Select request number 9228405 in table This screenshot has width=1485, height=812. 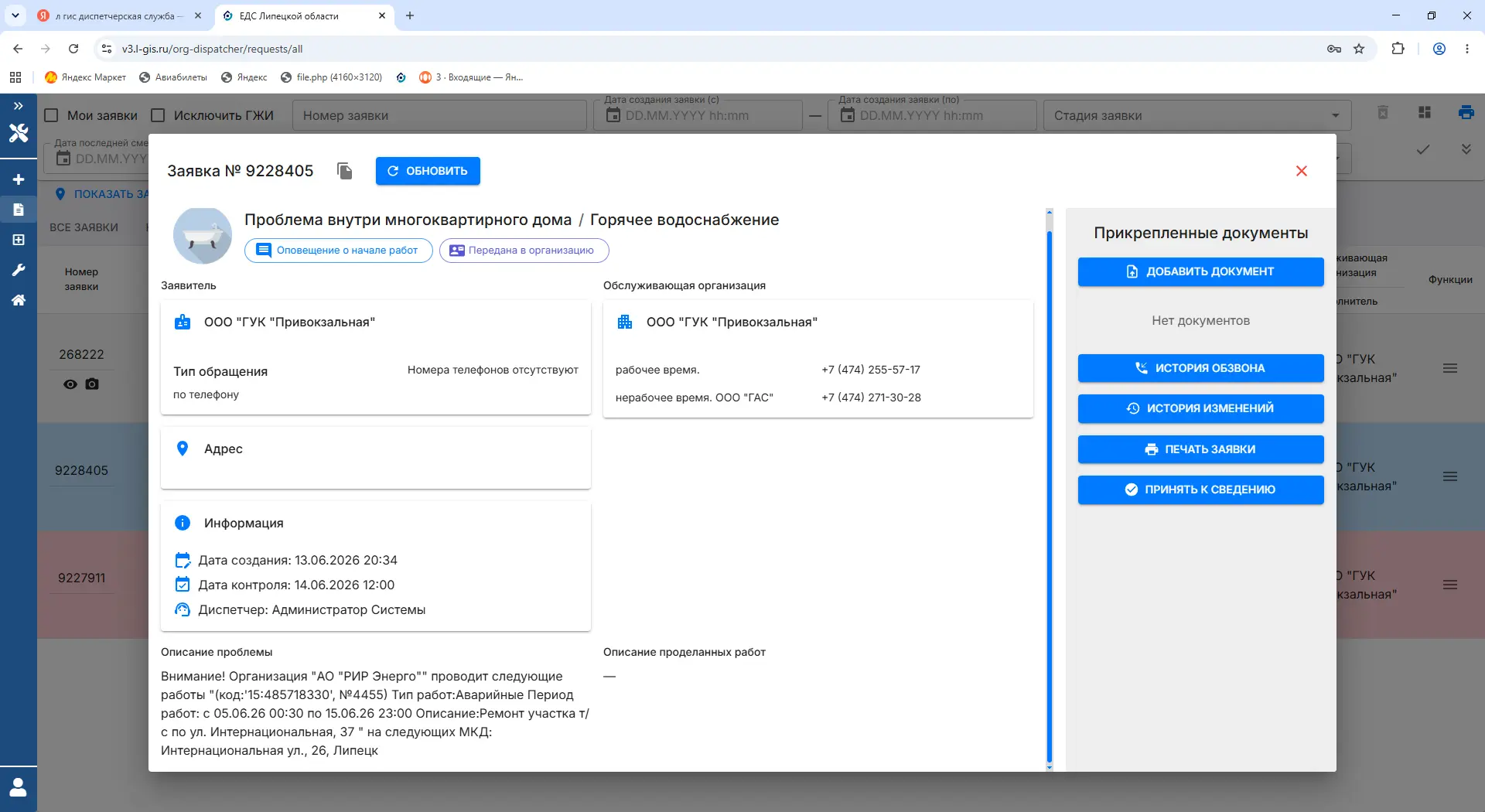click(81, 470)
